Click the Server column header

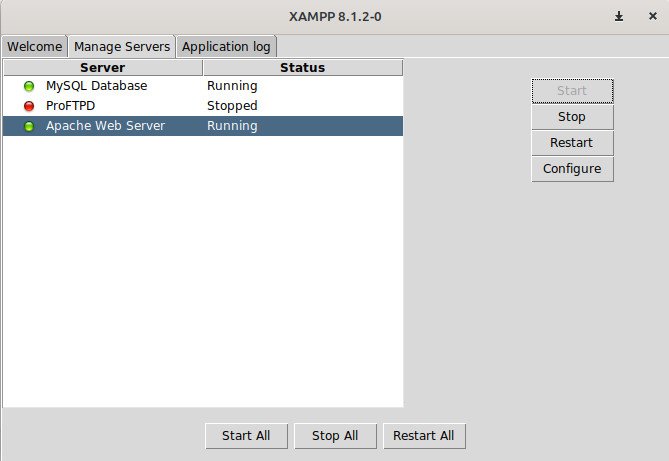(x=102, y=68)
